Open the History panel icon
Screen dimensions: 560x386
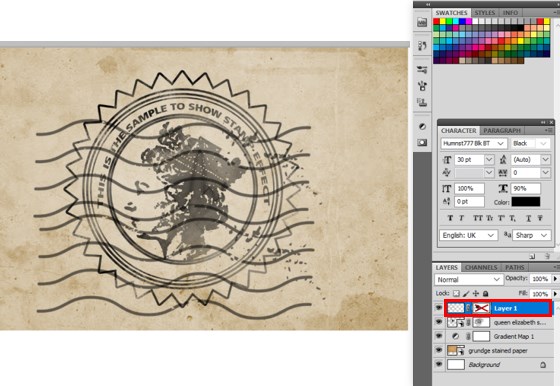pyautogui.click(x=422, y=45)
